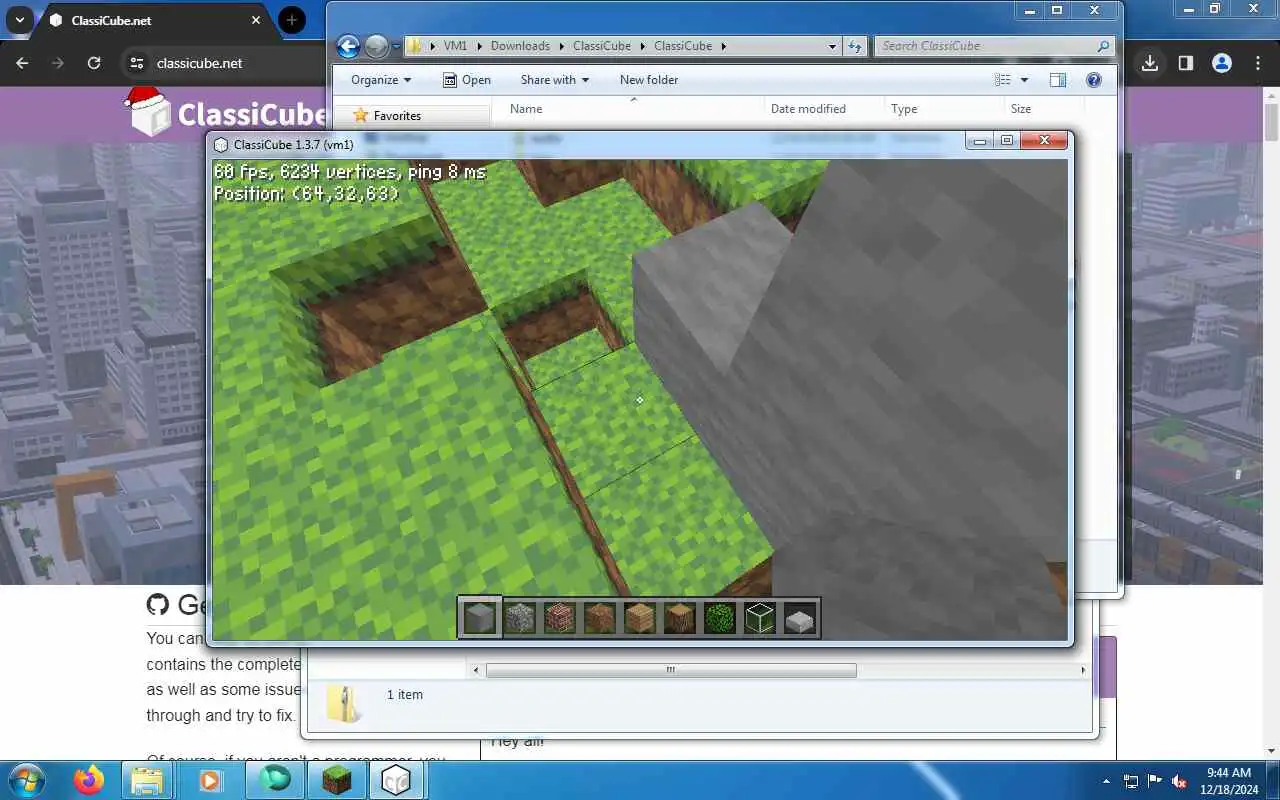Select the wood planks block in the hotbar

coord(640,618)
